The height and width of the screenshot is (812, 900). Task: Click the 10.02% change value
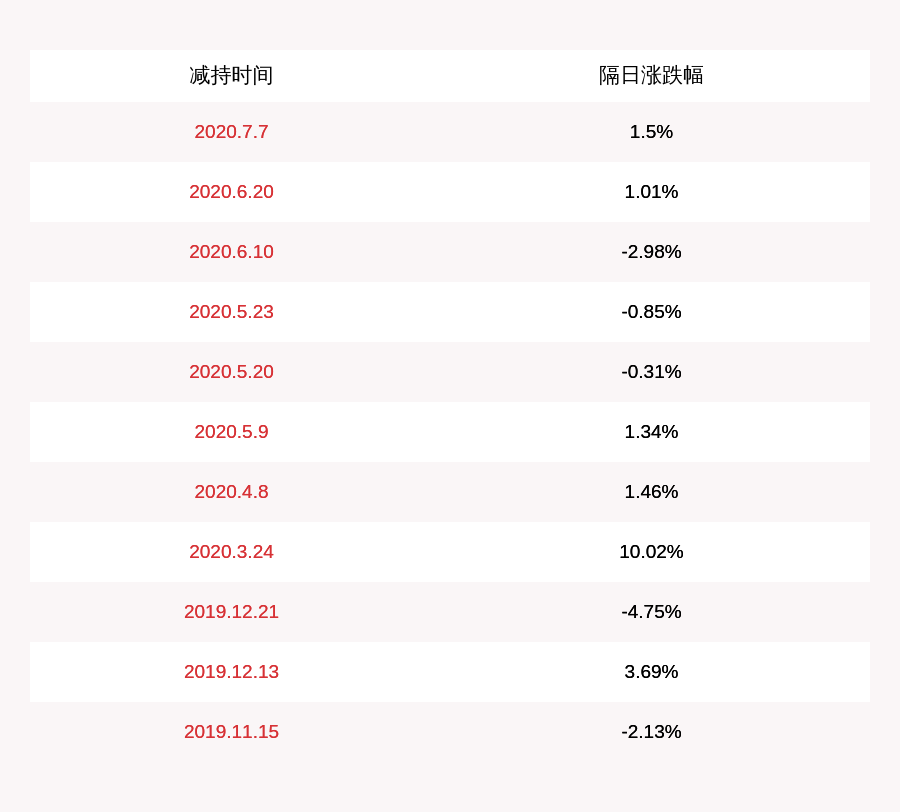coord(651,551)
